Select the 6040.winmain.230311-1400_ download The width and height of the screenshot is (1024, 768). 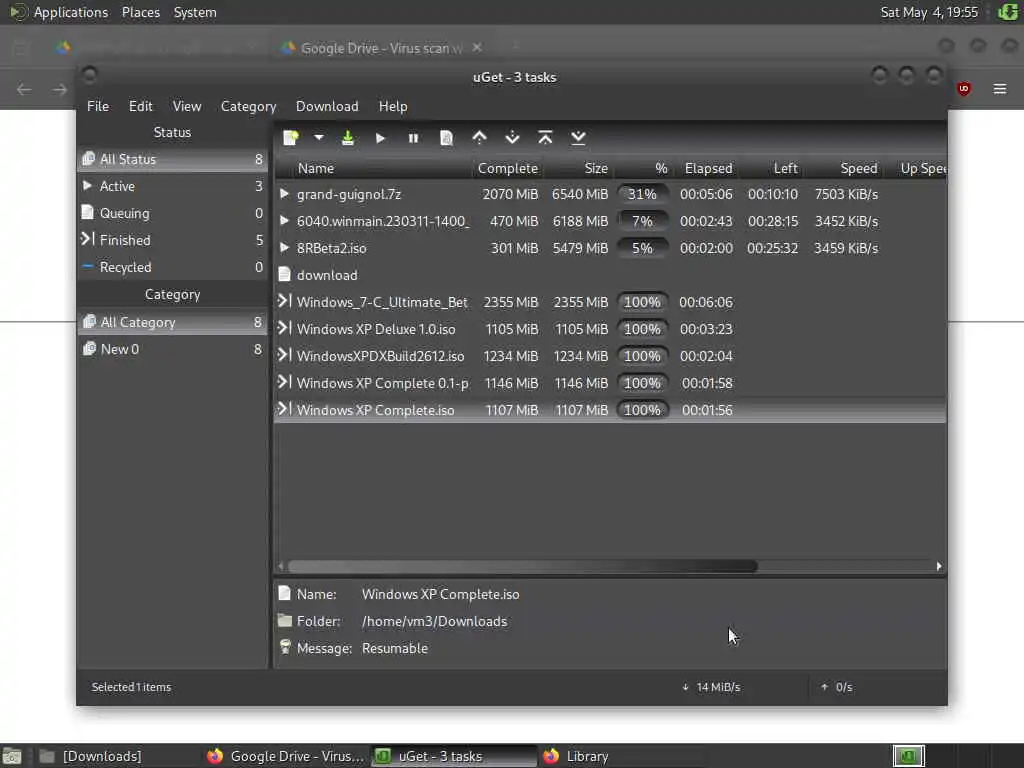[x=610, y=221]
